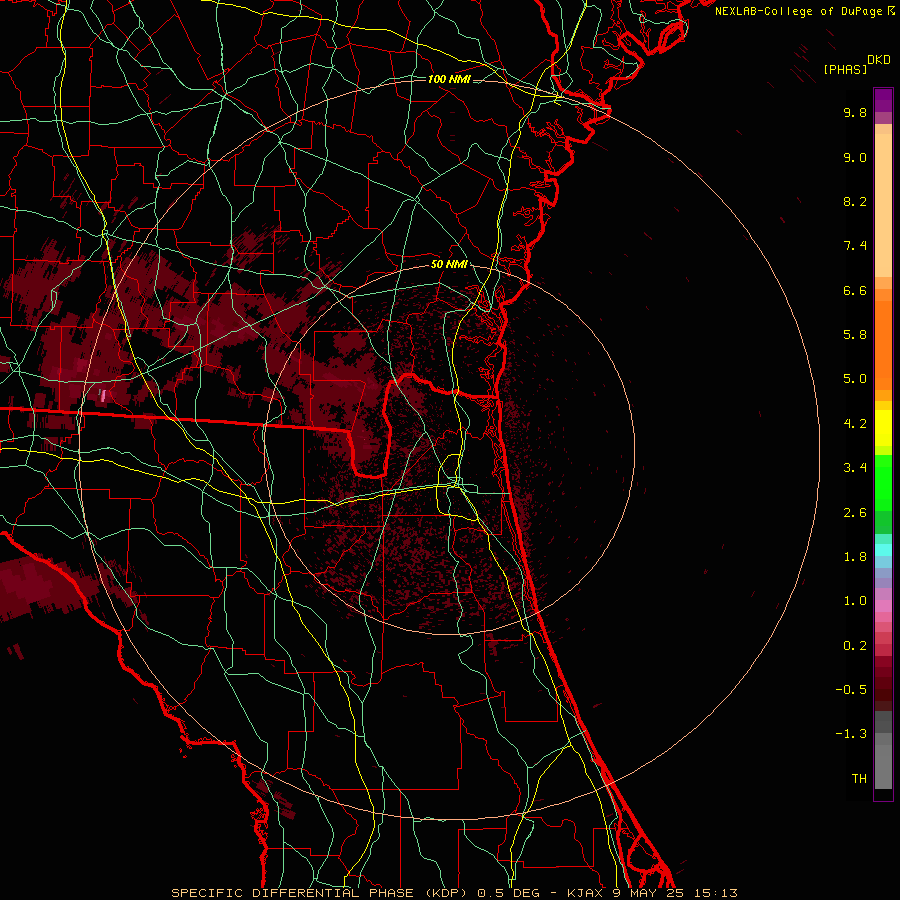The width and height of the screenshot is (900, 900).
Task: Click the 6.6 scale value
Action: tap(855, 290)
